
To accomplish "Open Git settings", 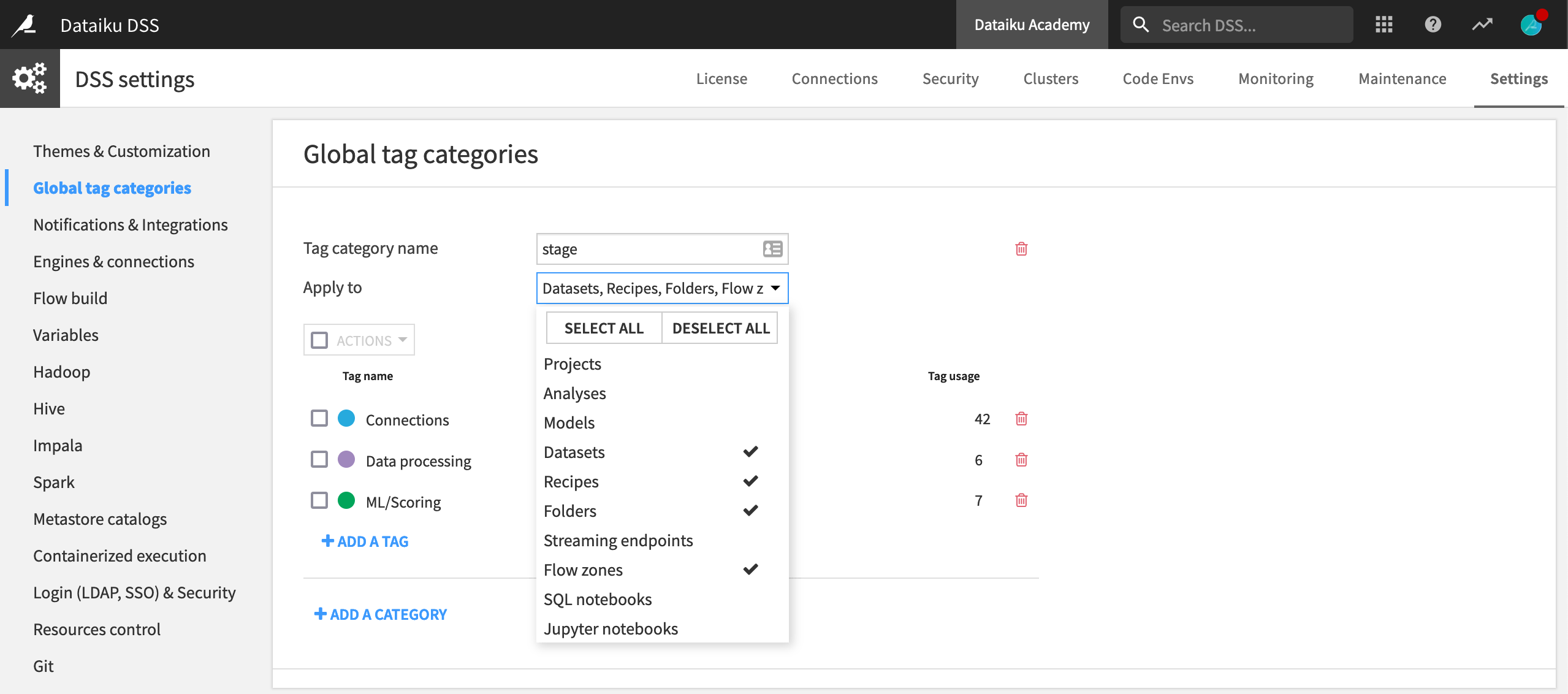I will [x=43, y=666].
